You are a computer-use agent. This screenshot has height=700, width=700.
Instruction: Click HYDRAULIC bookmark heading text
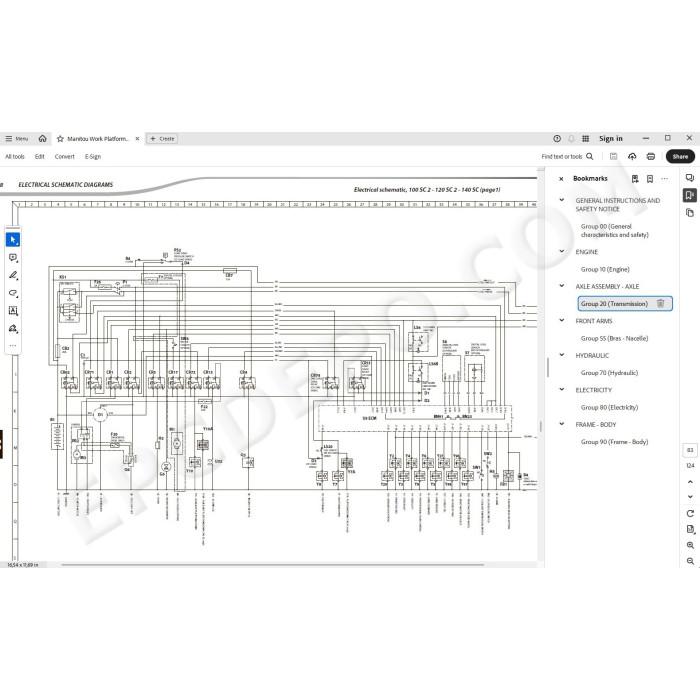pyautogui.click(x=592, y=355)
